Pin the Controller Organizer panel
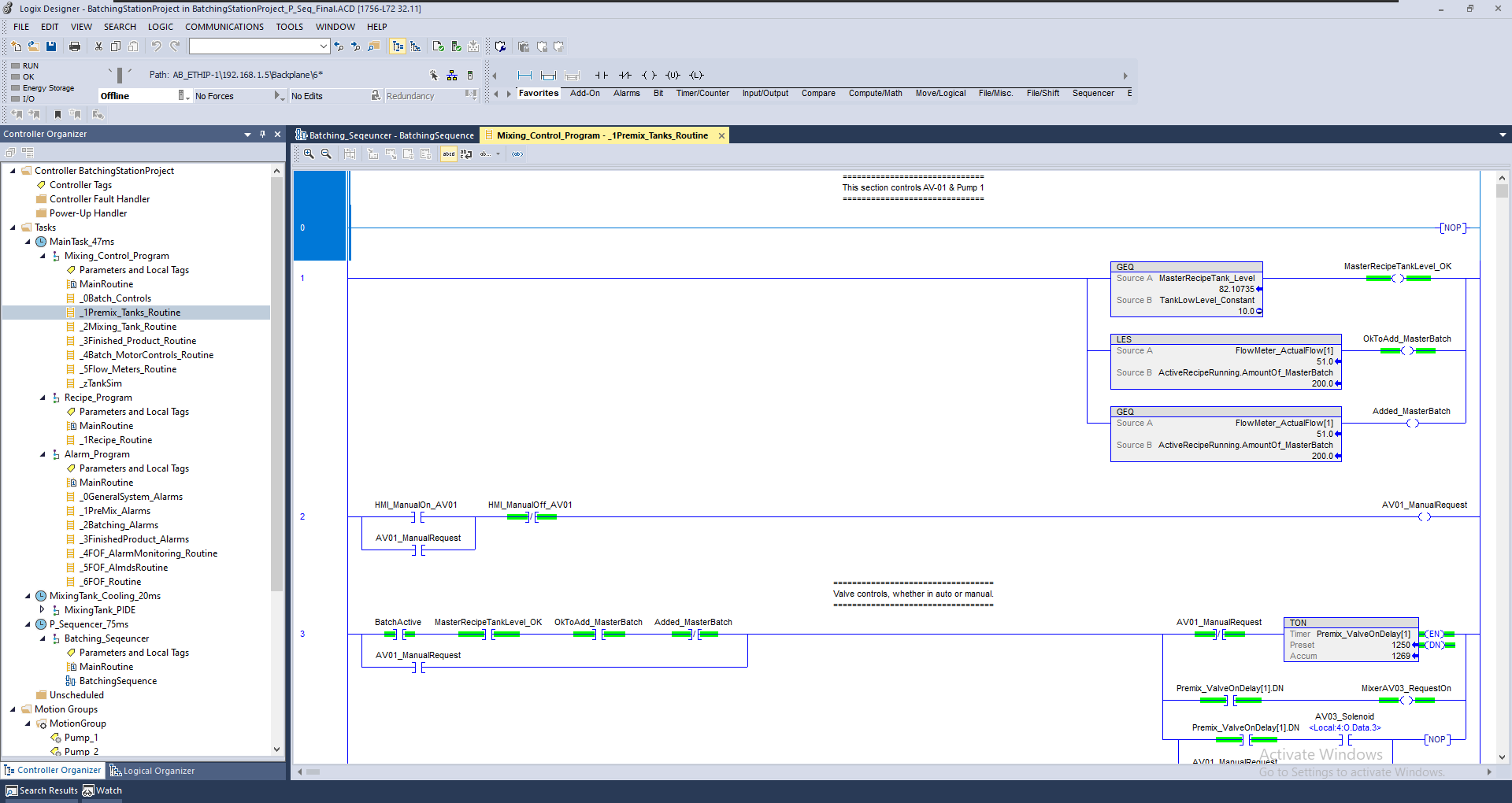The image size is (1512, 803). (x=262, y=134)
